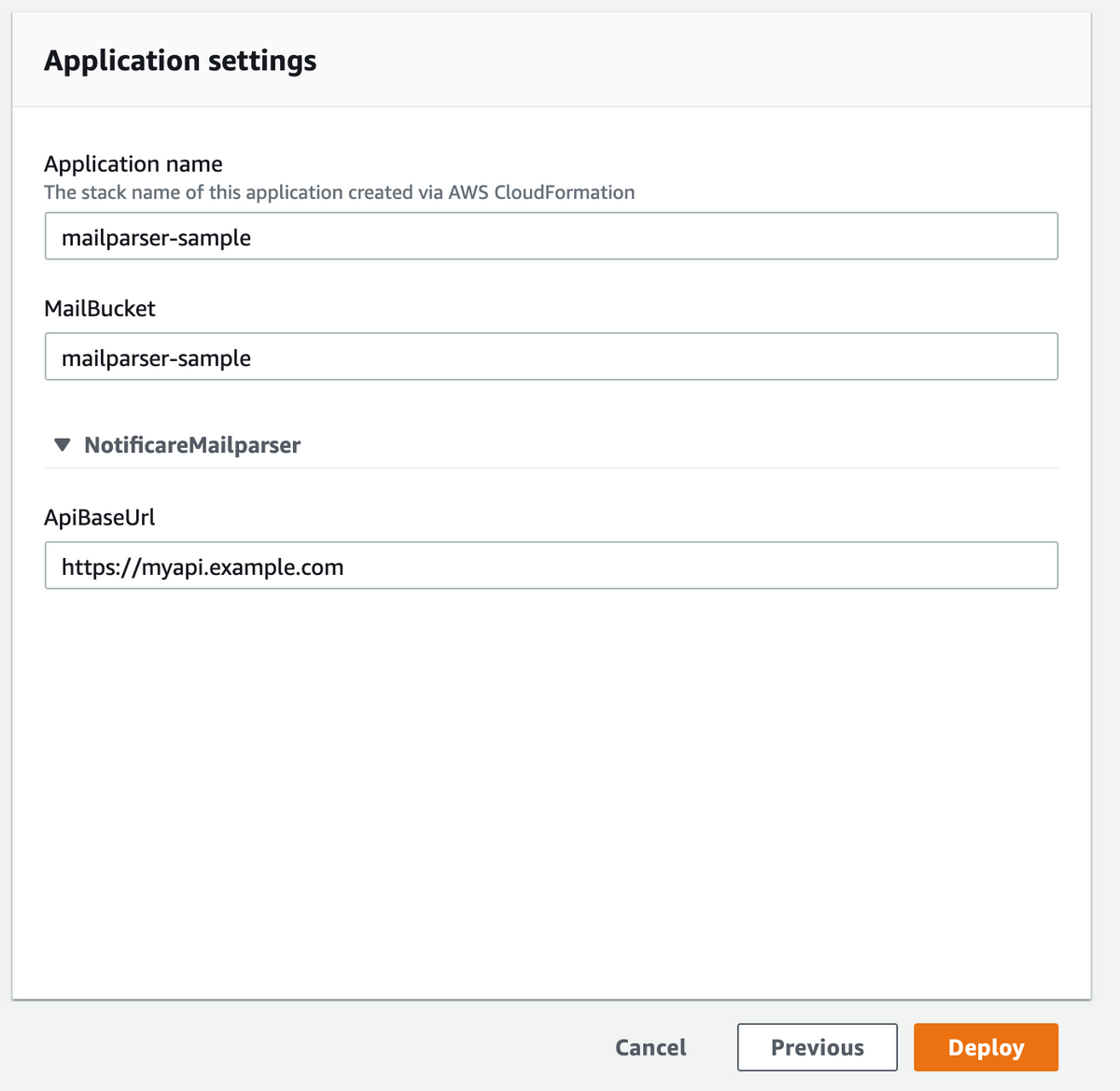Click the Application settings header

(179, 60)
